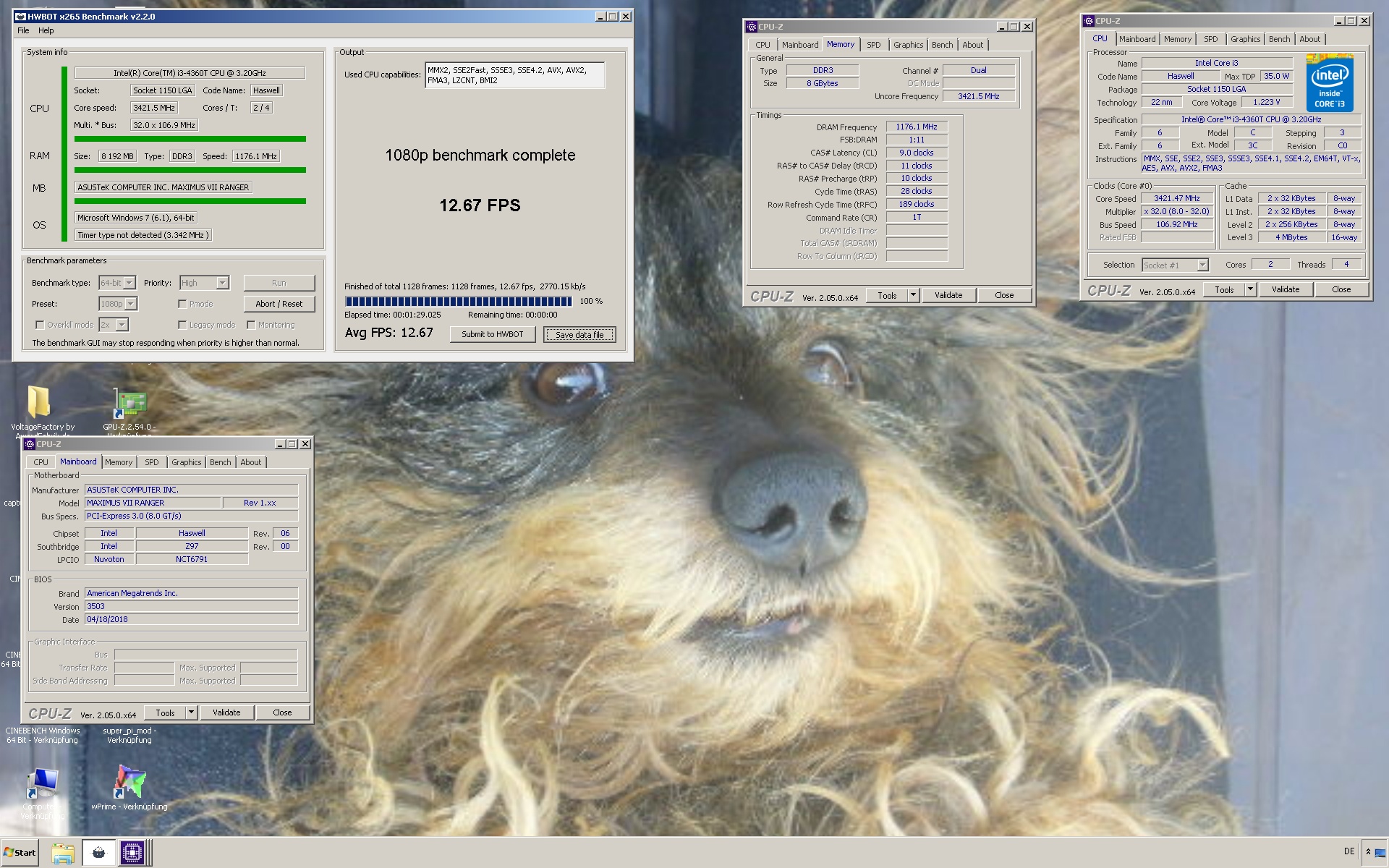Click the Core speed 3421.5 MHz field

click(x=154, y=108)
